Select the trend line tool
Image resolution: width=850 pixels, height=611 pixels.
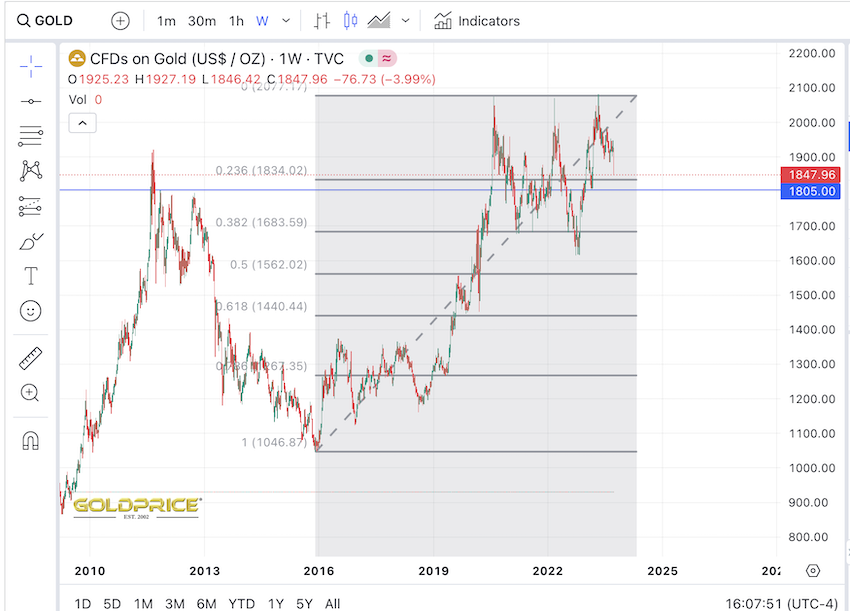[x=31, y=101]
